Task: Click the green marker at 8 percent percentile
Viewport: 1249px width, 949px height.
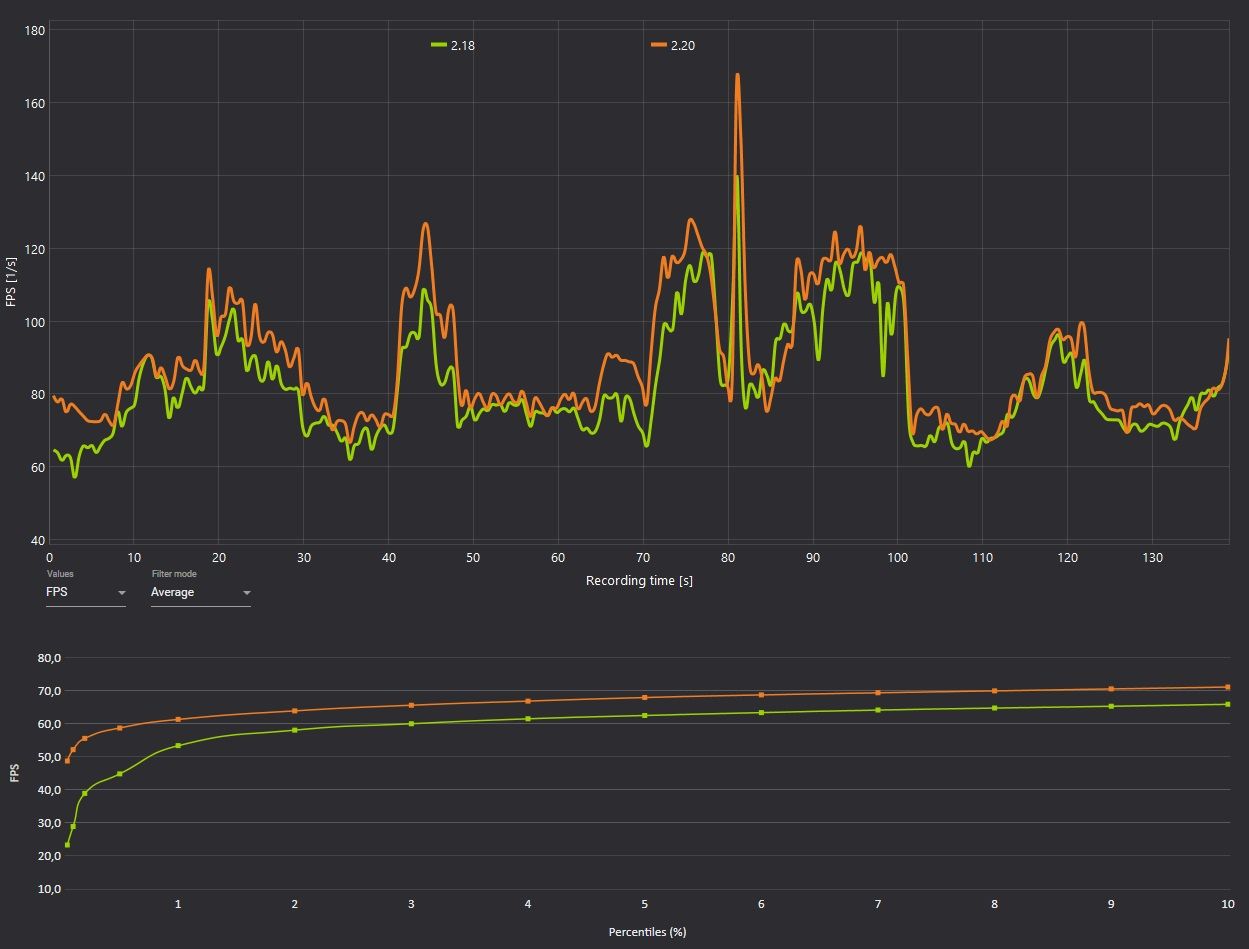Action: (994, 708)
